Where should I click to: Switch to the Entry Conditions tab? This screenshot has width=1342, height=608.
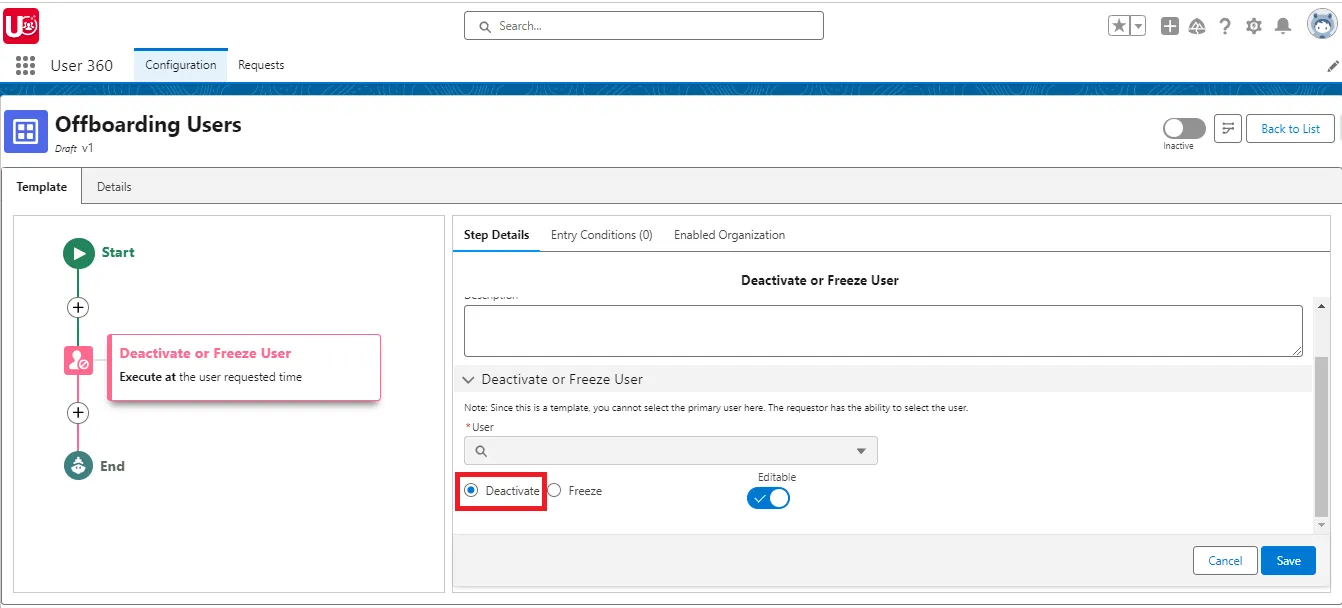coord(601,234)
